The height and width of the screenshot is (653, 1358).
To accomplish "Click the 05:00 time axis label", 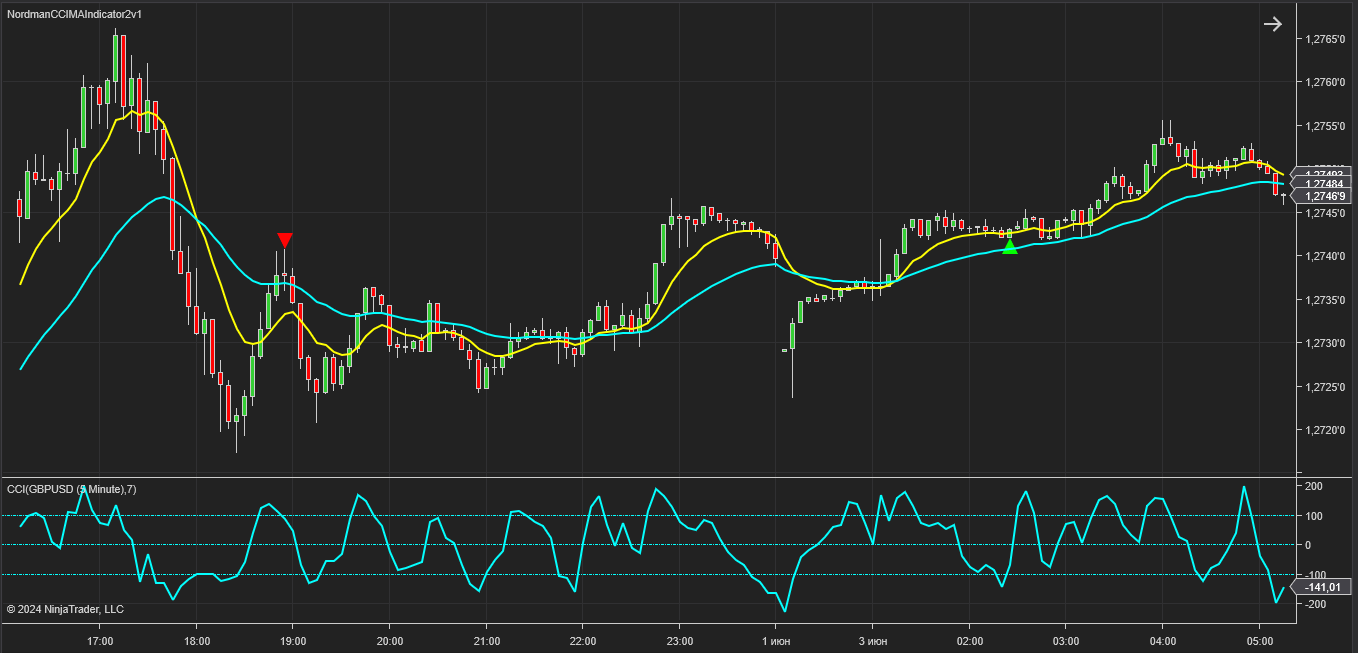I will tap(1260, 641).
